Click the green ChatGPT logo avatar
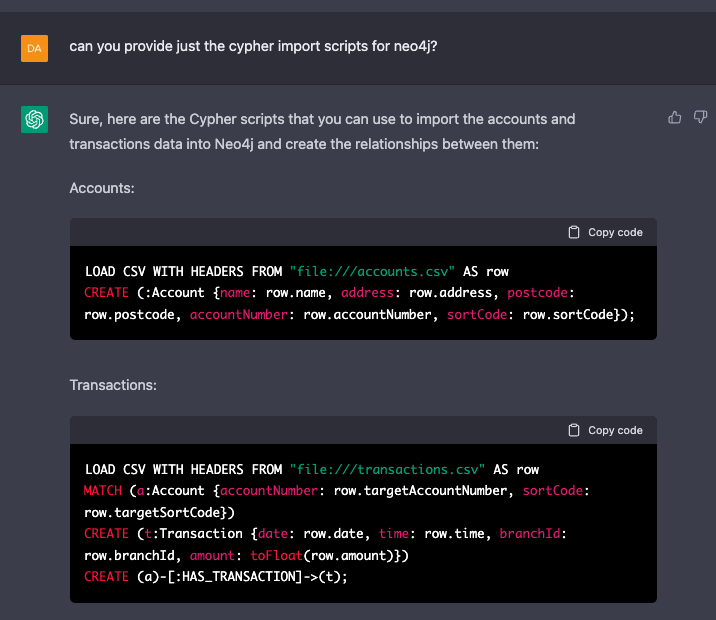The height and width of the screenshot is (620, 716). coord(34,119)
